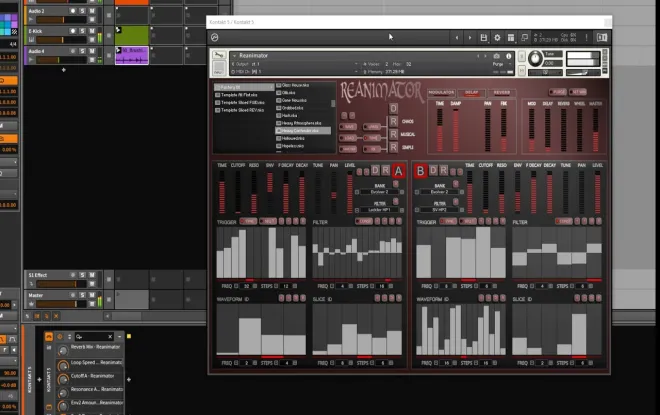Expand the Reanimator instrument name dropdown
Image resolution: width=660 pixels, height=415 pixels.
234,56
